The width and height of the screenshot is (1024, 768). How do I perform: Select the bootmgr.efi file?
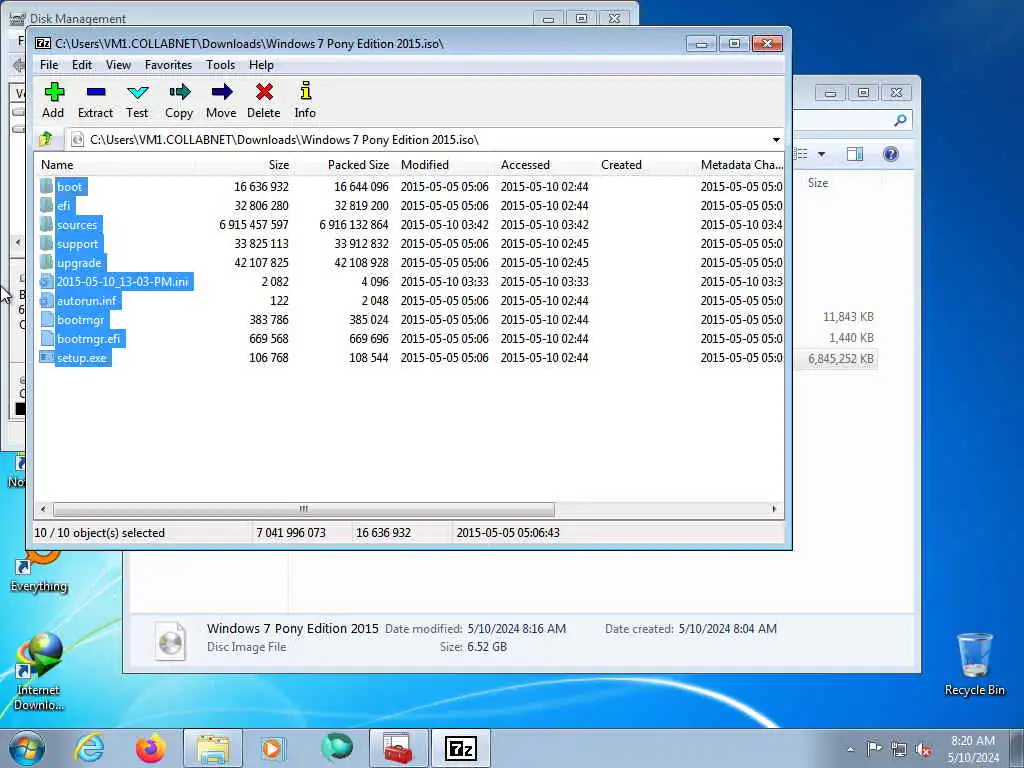click(x=88, y=338)
